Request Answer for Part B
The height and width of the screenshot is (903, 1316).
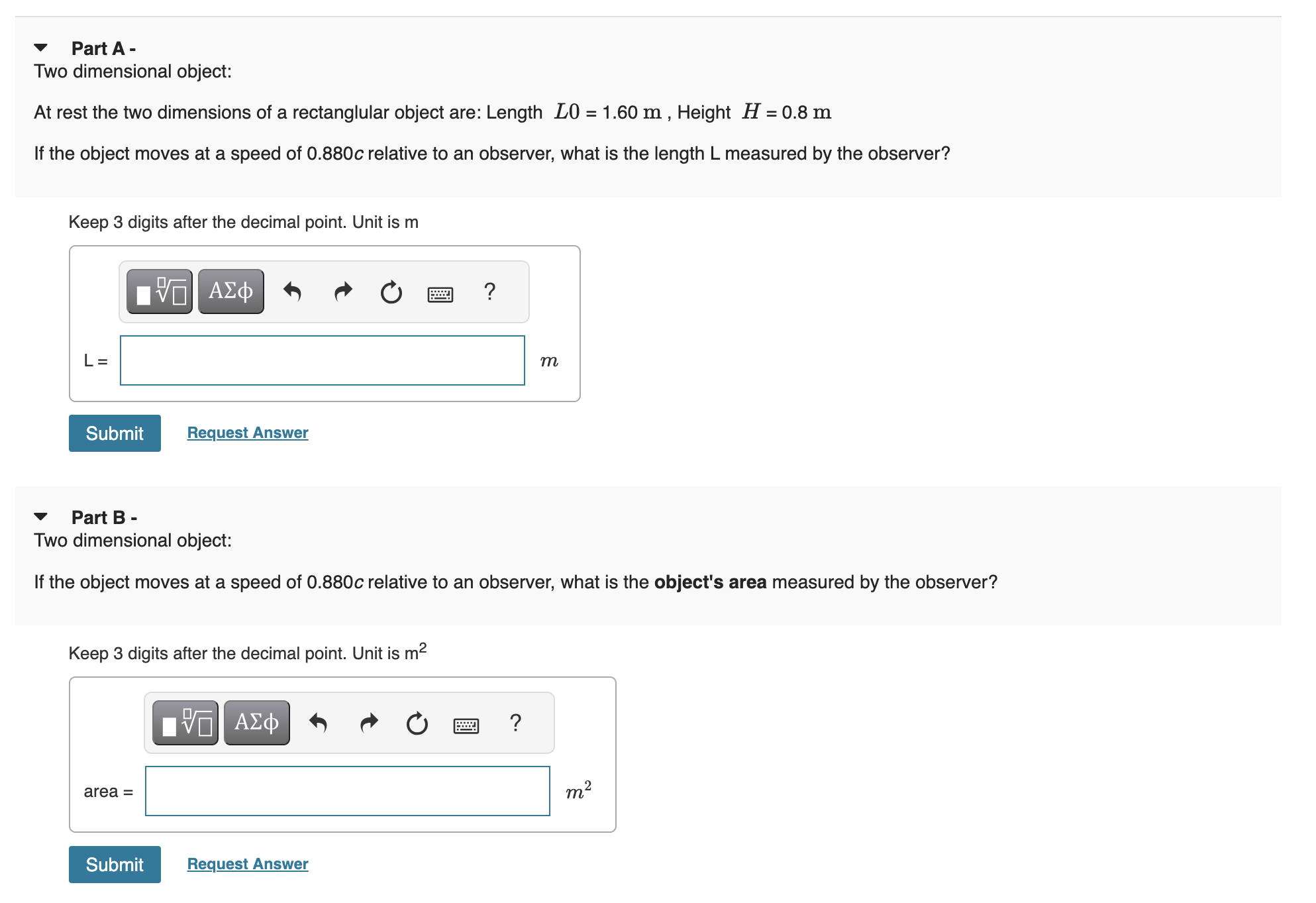point(247,863)
